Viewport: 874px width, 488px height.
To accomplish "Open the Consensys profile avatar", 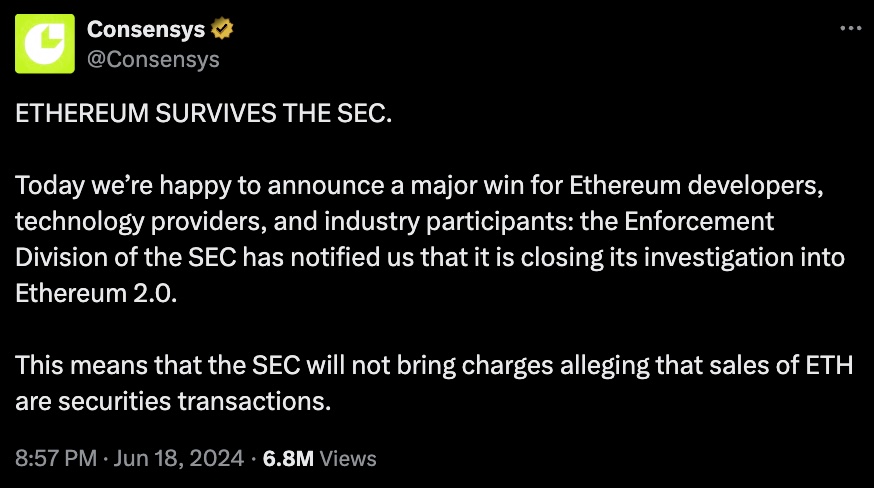I will pyautogui.click(x=45, y=44).
